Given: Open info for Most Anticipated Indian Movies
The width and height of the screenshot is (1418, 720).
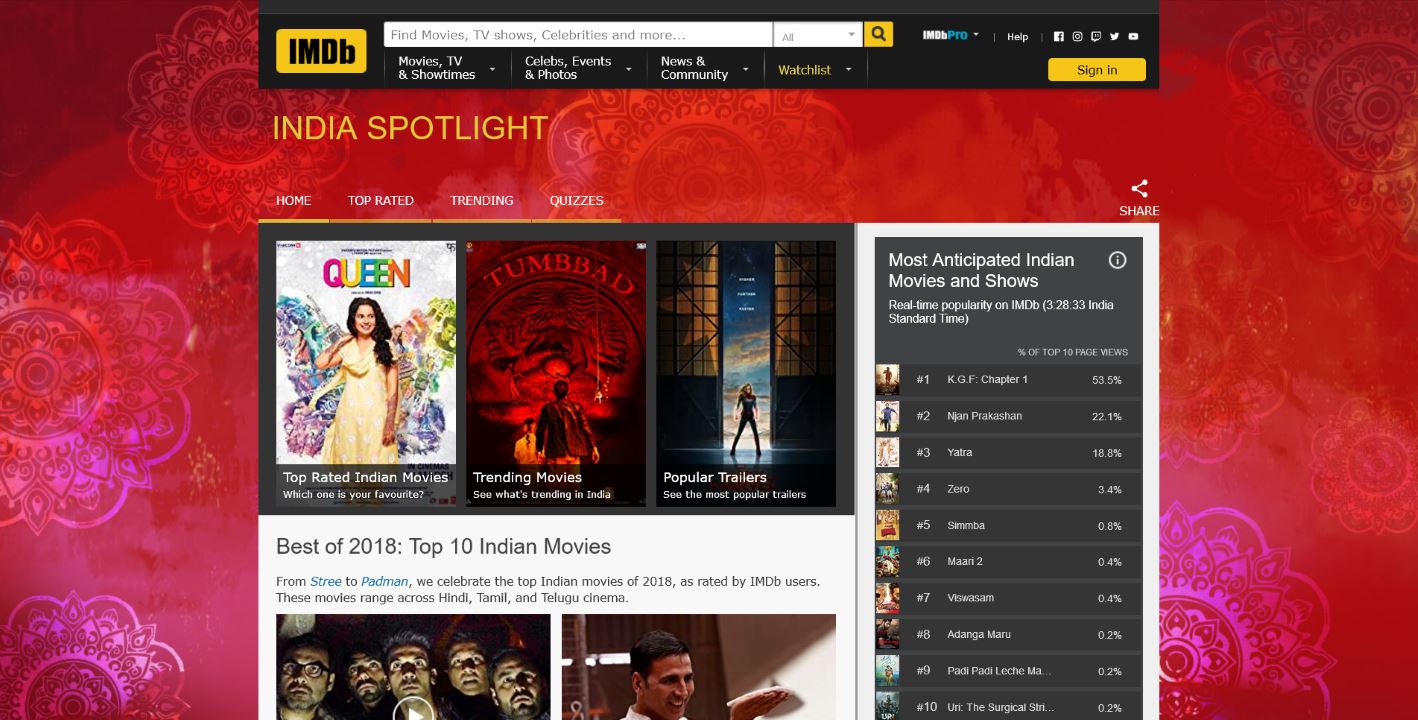Looking at the screenshot, I should coord(1117,259).
